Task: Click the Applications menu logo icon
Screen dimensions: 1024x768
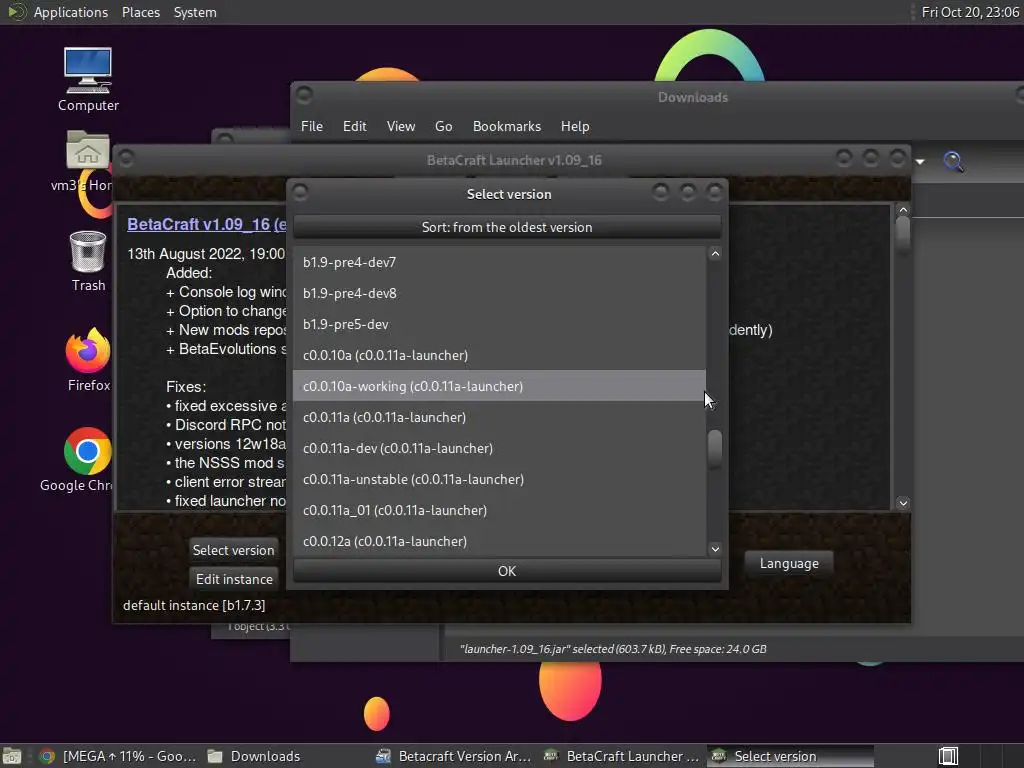Action: click(16, 12)
